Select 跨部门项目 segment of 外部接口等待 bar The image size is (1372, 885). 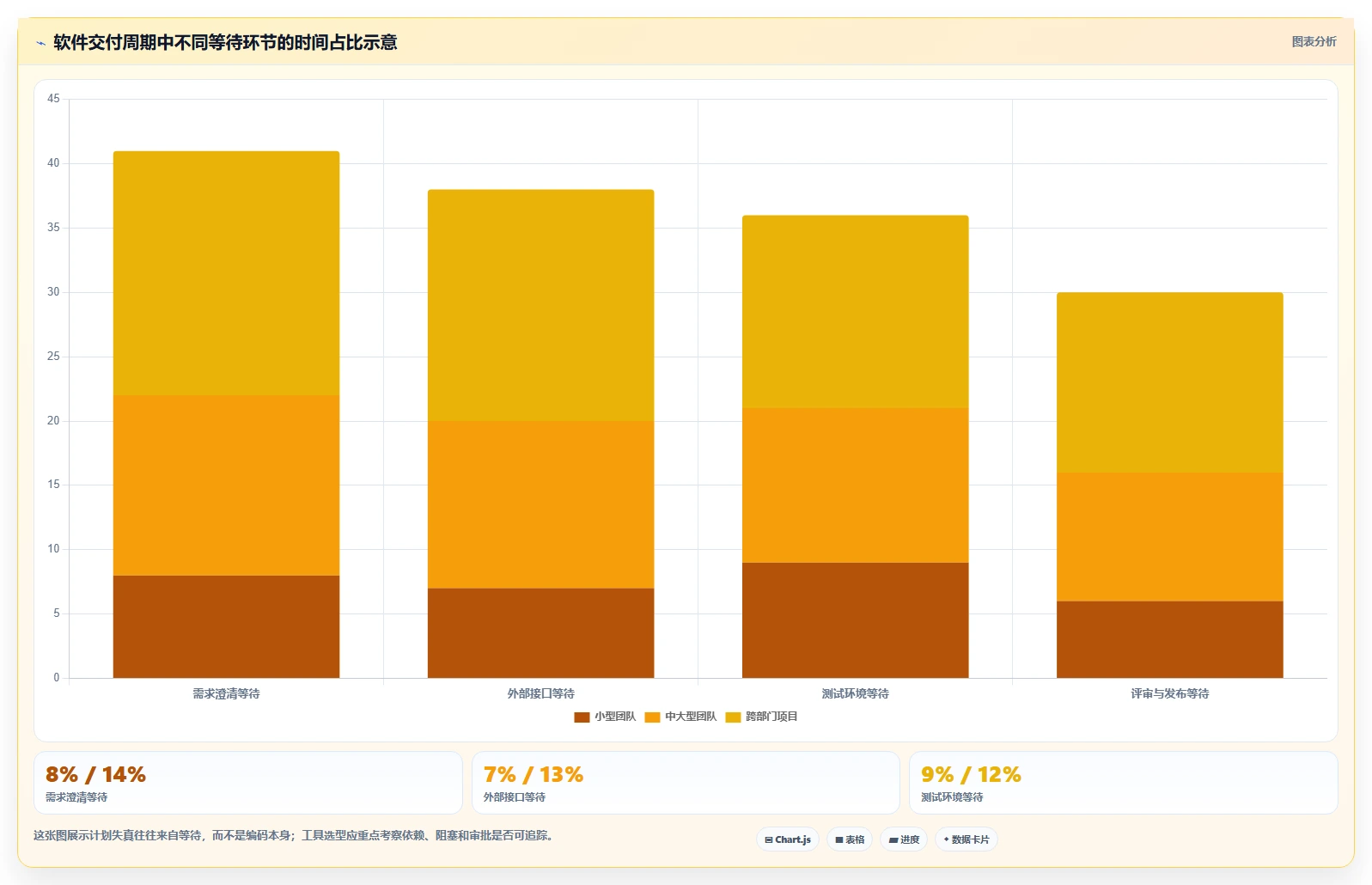pos(540,305)
